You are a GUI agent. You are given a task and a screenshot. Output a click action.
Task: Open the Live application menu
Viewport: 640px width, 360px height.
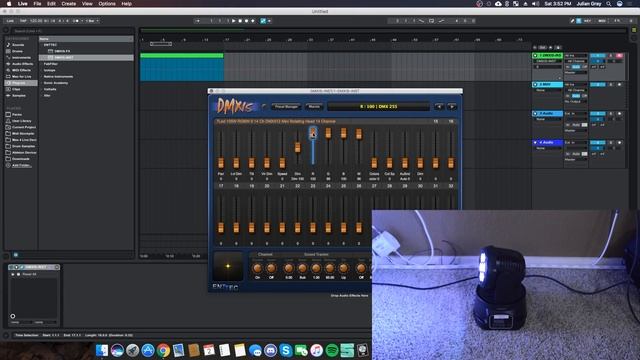22,4
